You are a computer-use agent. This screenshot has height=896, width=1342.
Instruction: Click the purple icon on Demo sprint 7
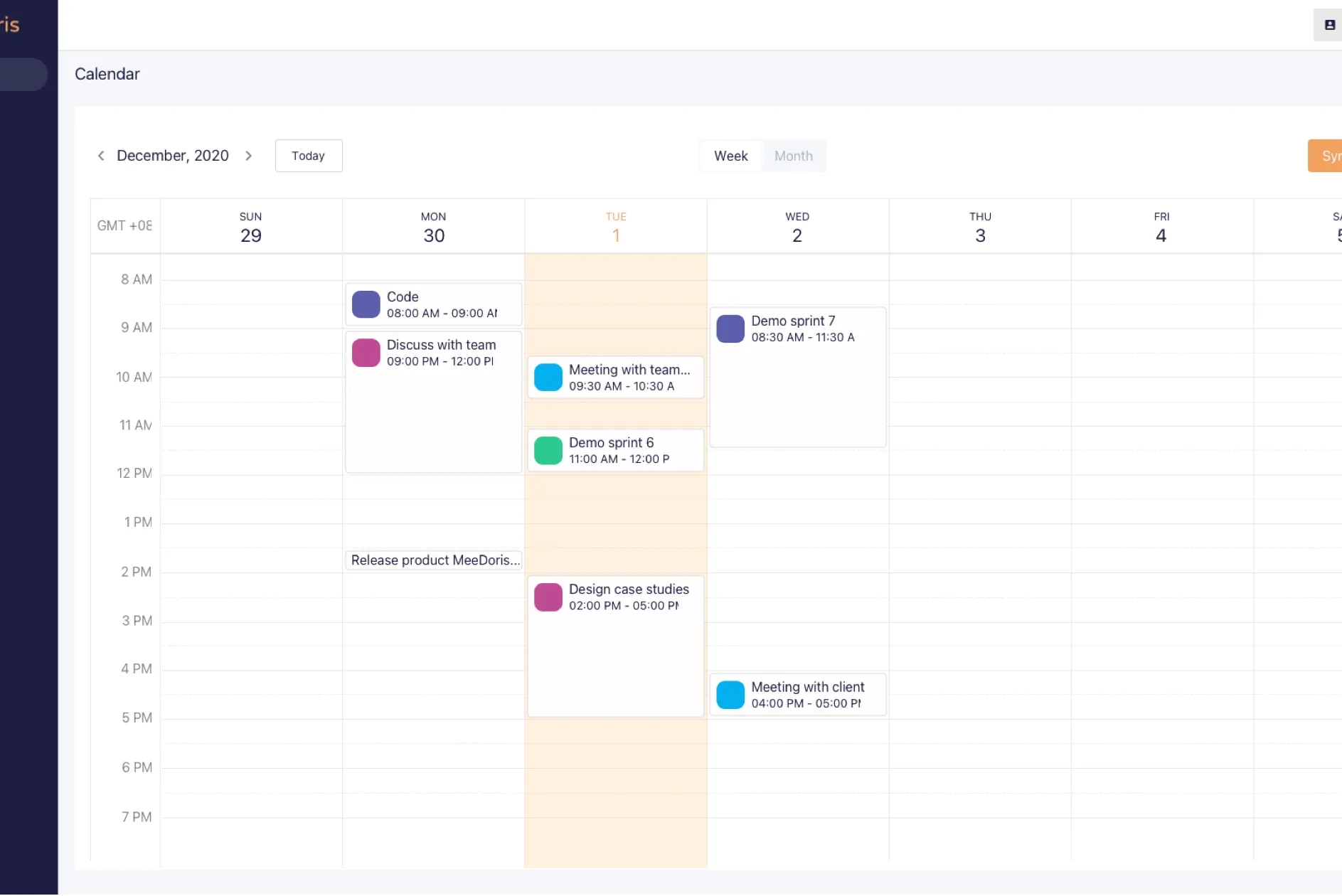730,329
